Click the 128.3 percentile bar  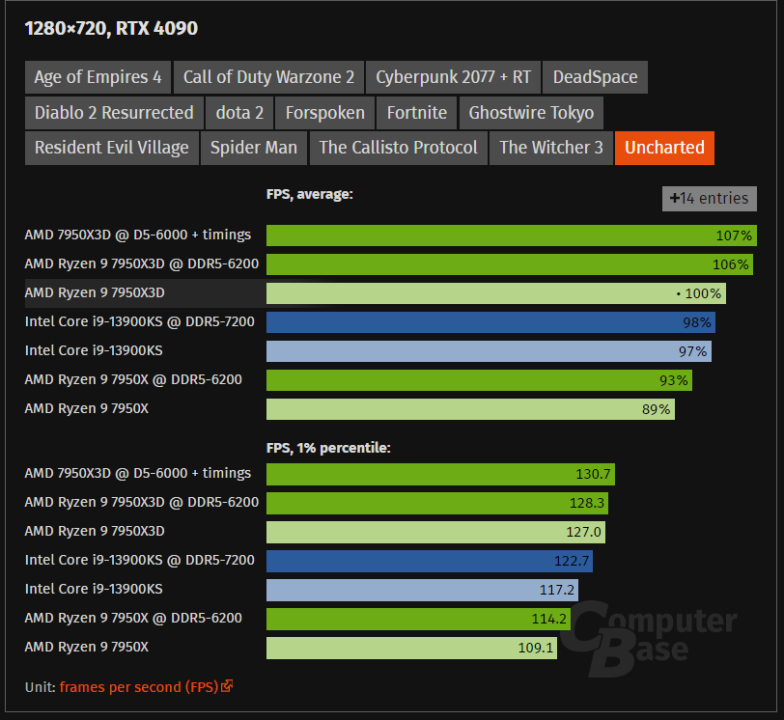tap(438, 503)
